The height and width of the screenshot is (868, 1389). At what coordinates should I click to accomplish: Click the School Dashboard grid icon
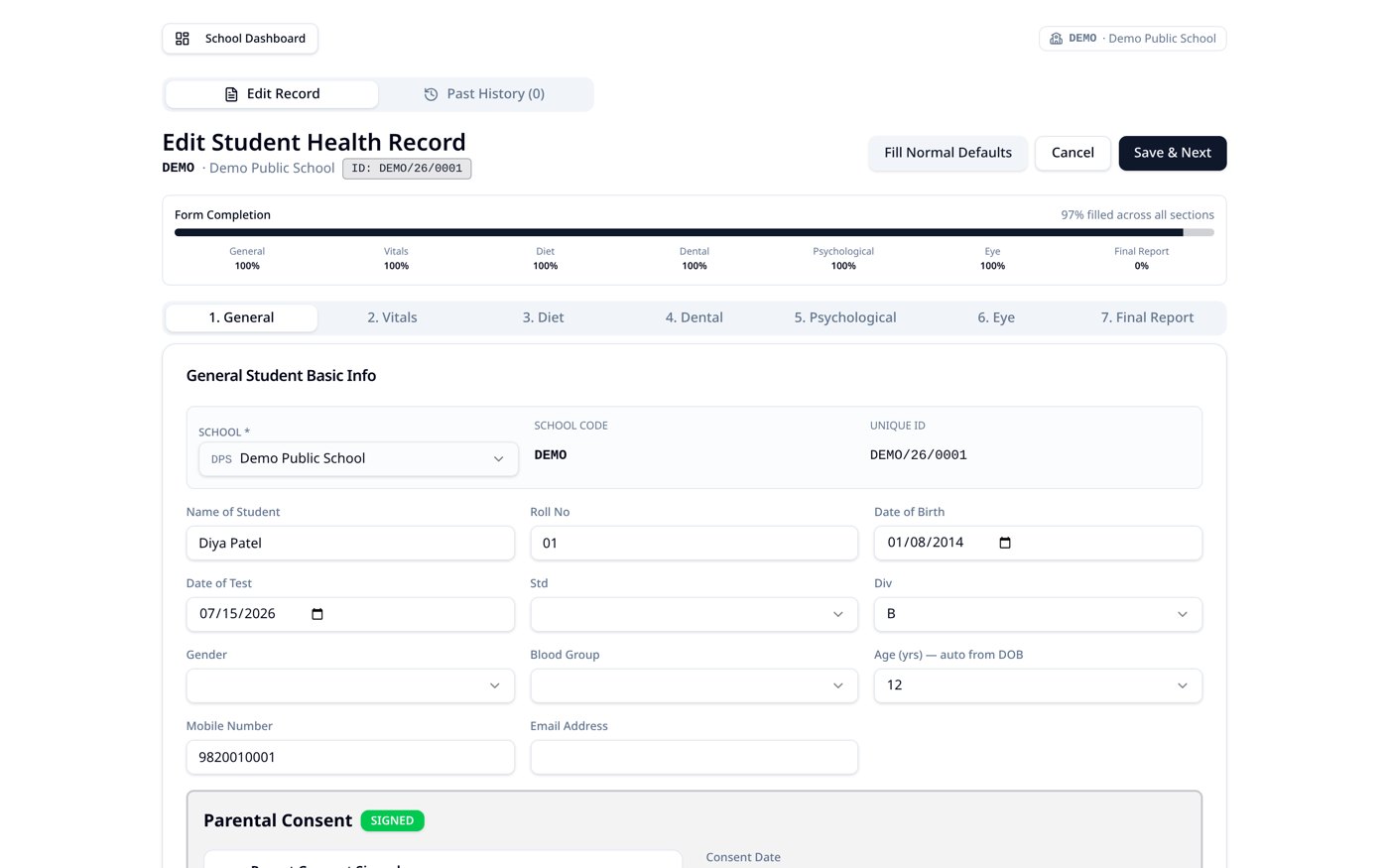183,39
